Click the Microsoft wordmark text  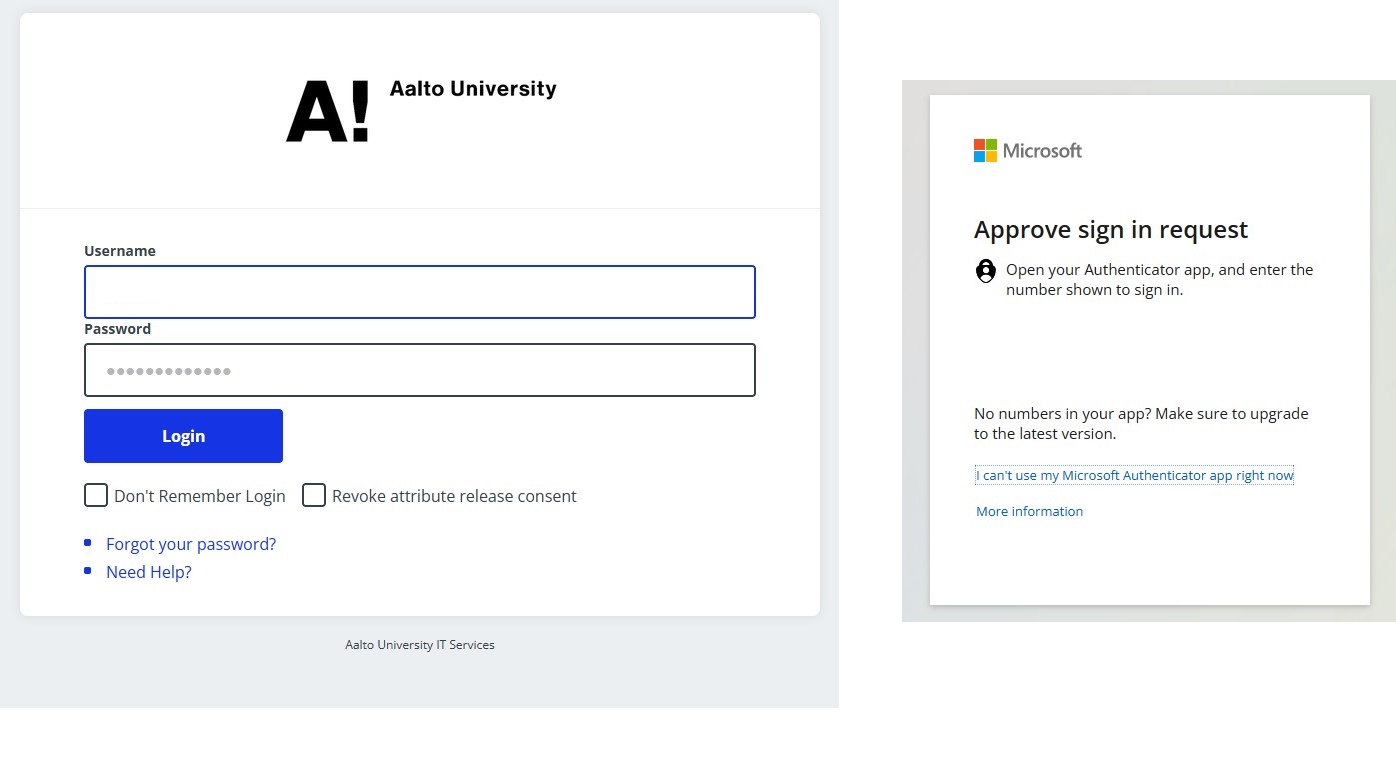(1042, 151)
